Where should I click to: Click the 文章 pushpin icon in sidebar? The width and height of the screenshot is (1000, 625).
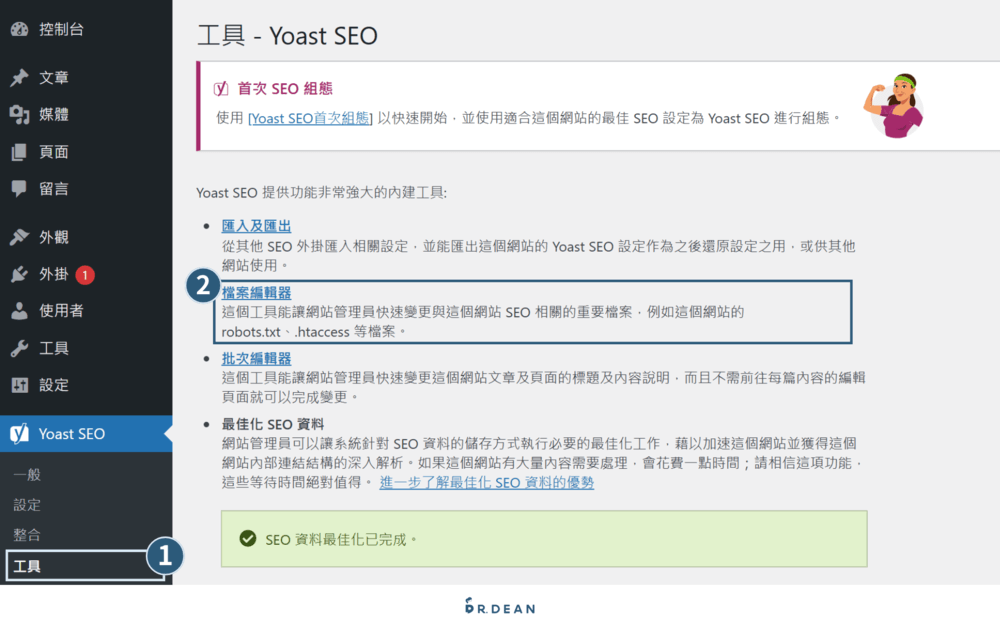[21, 77]
